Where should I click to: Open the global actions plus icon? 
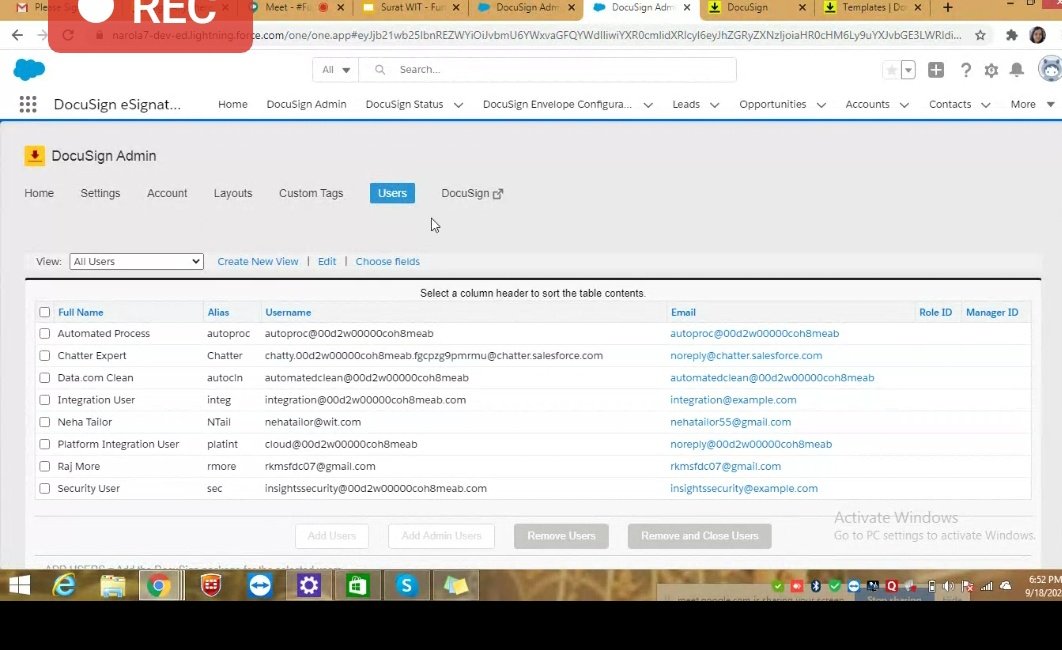(x=936, y=70)
